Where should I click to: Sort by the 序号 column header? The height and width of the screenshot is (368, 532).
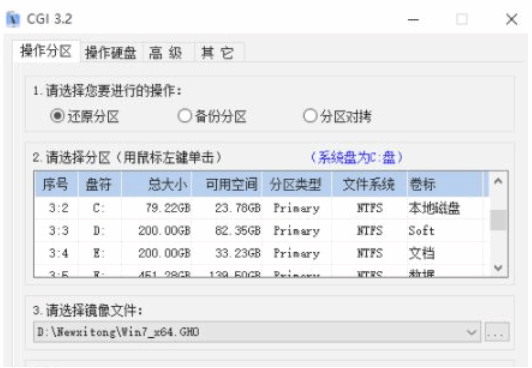pyautogui.click(x=56, y=185)
